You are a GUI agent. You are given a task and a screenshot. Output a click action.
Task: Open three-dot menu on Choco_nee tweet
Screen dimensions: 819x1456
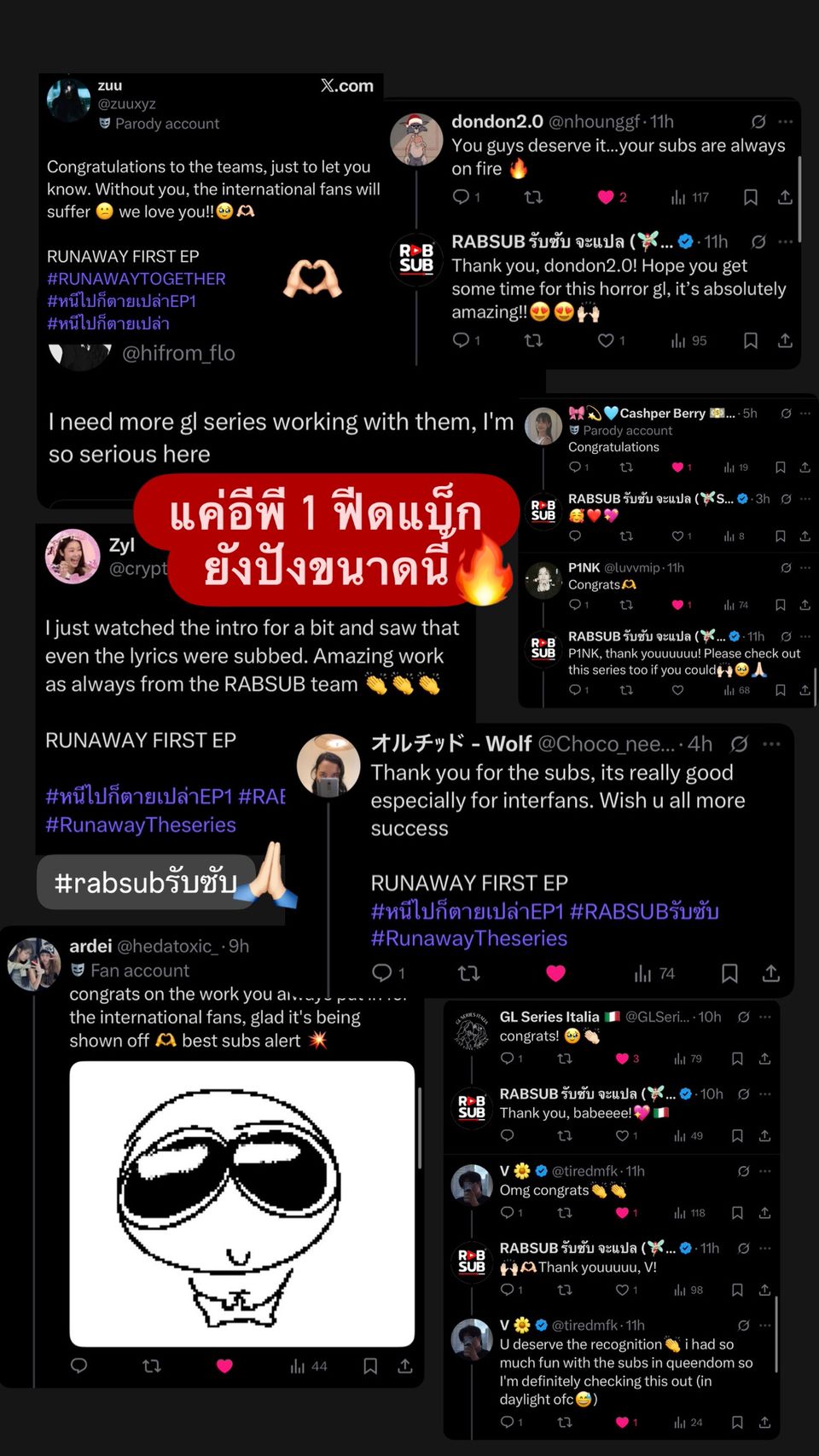click(772, 744)
